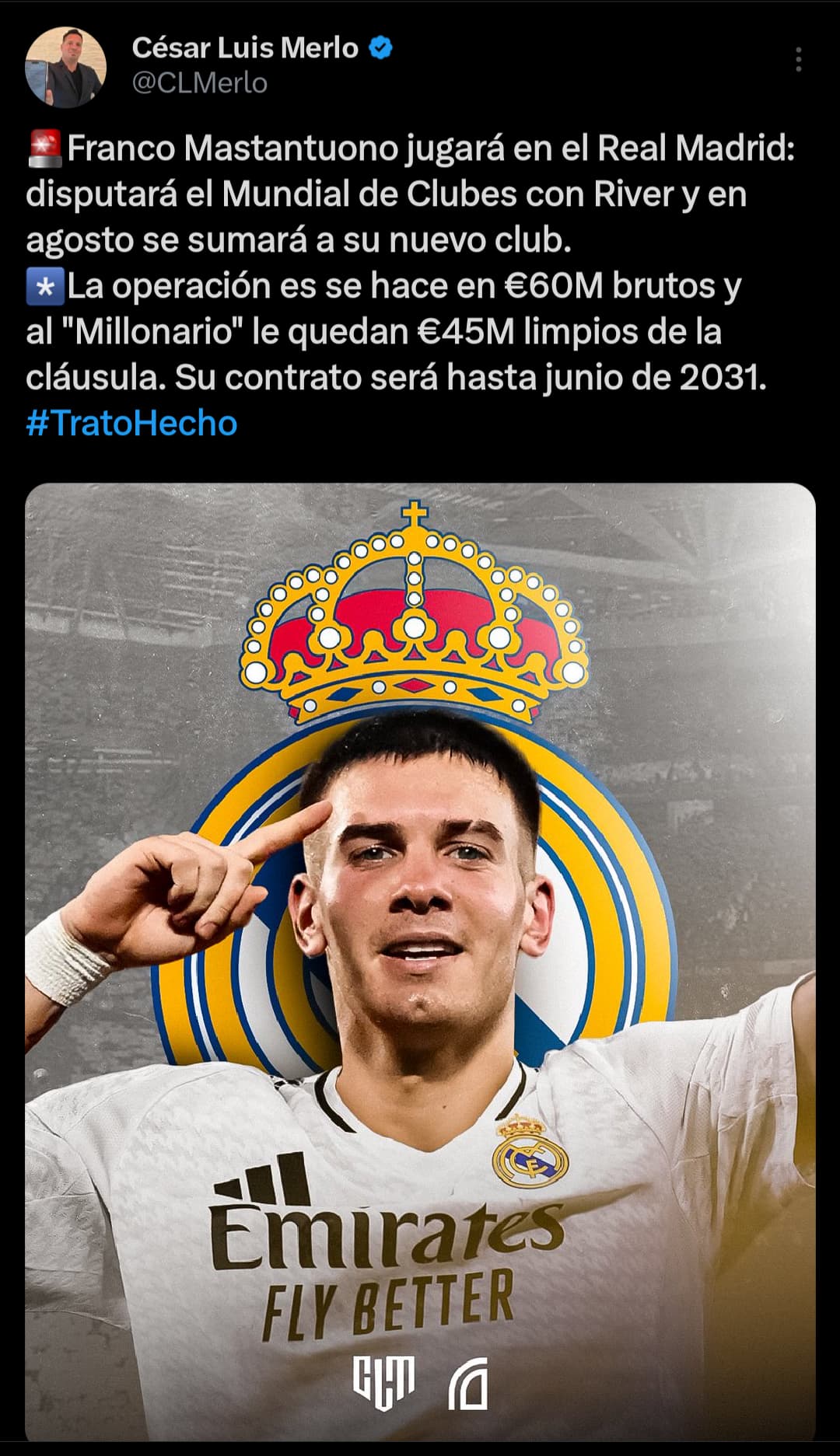Click the €60M brutos text line
This screenshot has height=1456, width=840.
[x=384, y=286]
